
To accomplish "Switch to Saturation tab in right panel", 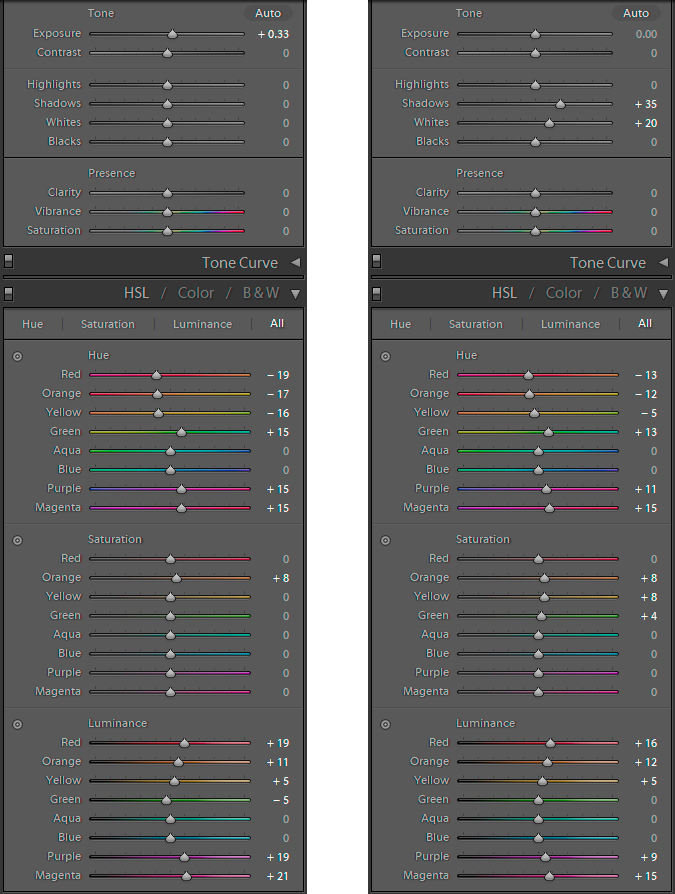I will point(475,324).
